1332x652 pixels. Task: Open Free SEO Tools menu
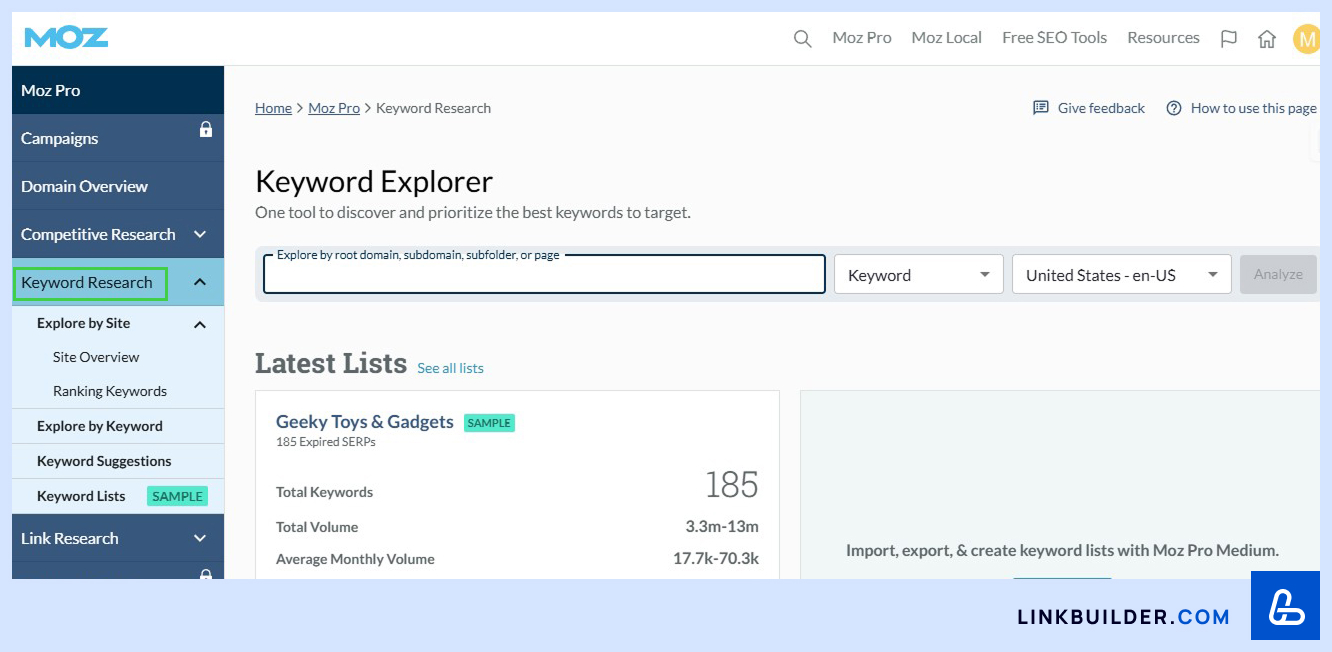click(x=1054, y=38)
